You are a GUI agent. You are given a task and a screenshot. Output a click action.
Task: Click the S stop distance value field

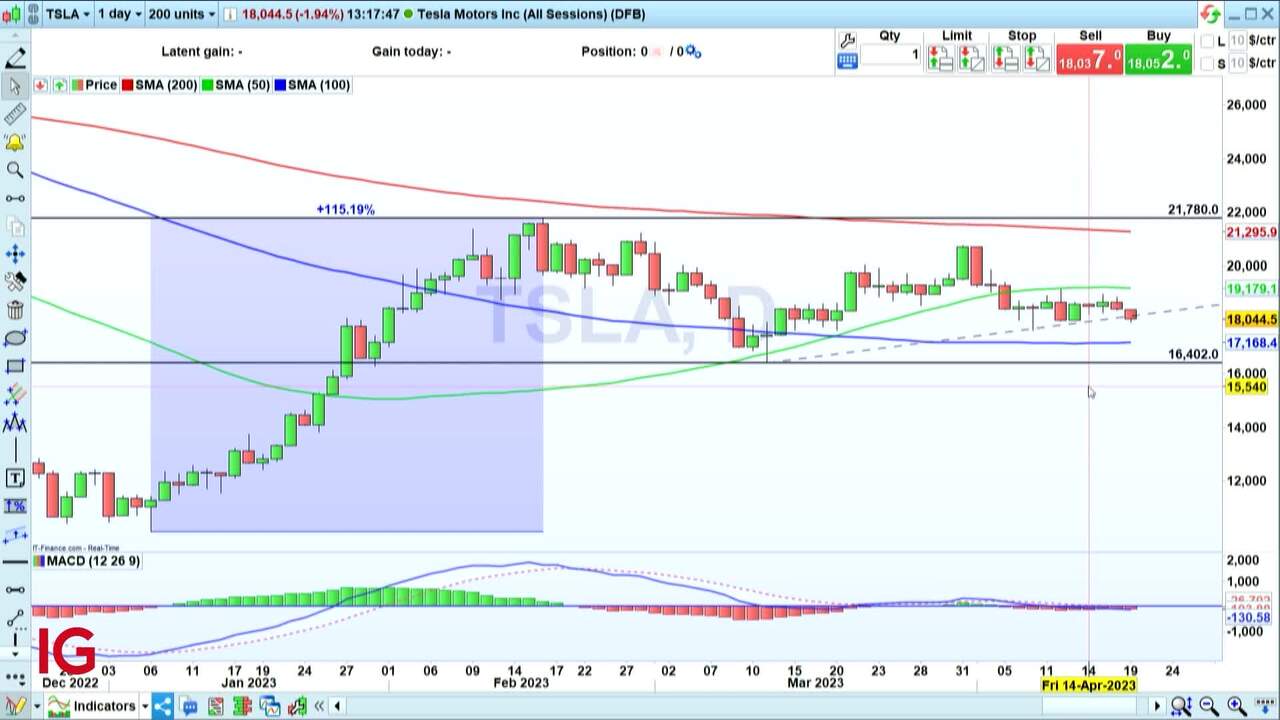pyautogui.click(x=1237, y=63)
